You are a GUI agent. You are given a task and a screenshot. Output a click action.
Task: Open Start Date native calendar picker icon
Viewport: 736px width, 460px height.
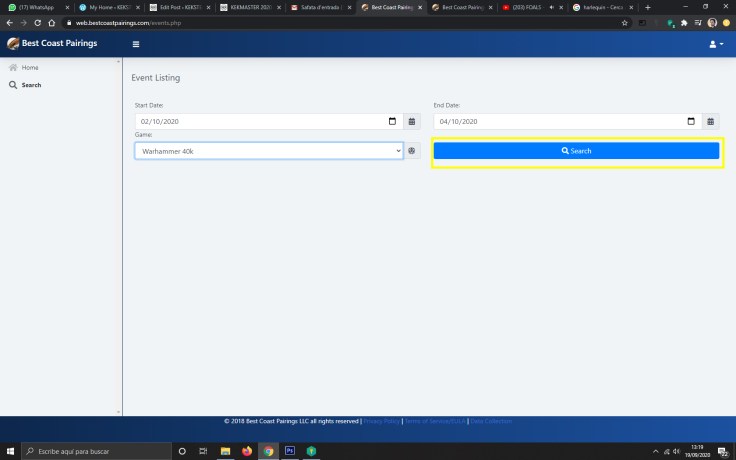pos(392,121)
